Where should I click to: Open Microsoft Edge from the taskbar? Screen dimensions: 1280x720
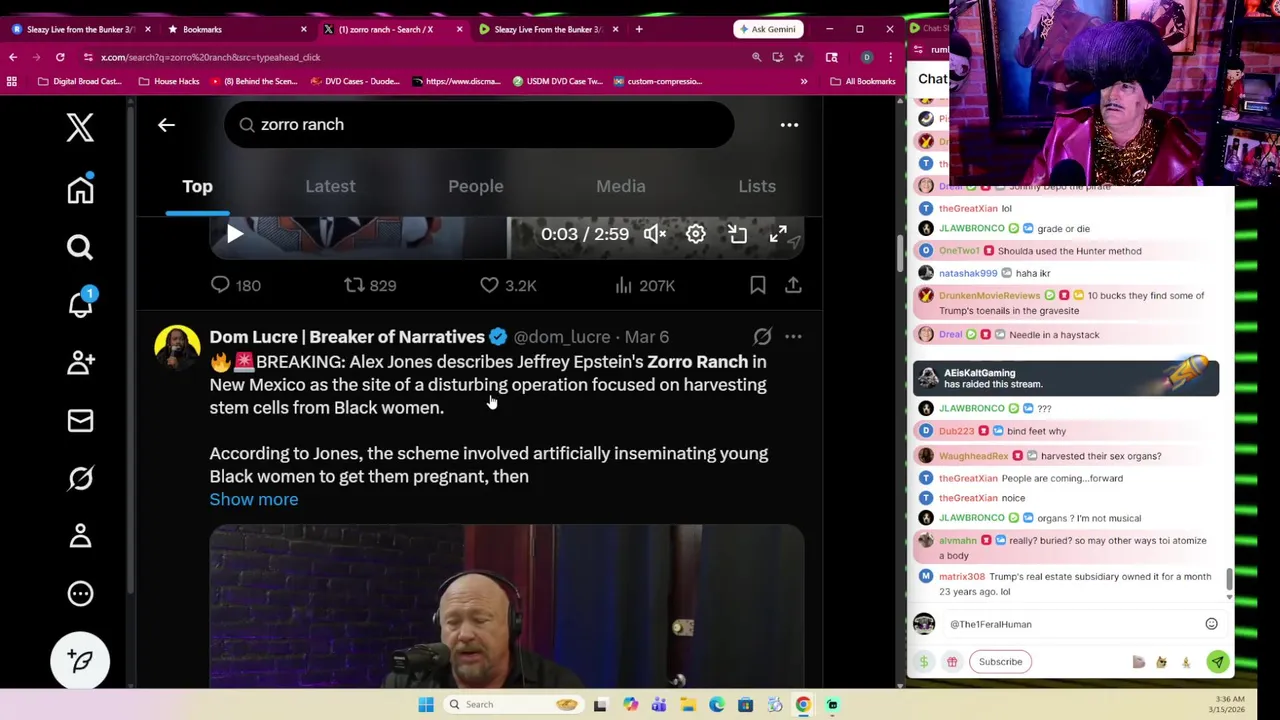tap(717, 704)
